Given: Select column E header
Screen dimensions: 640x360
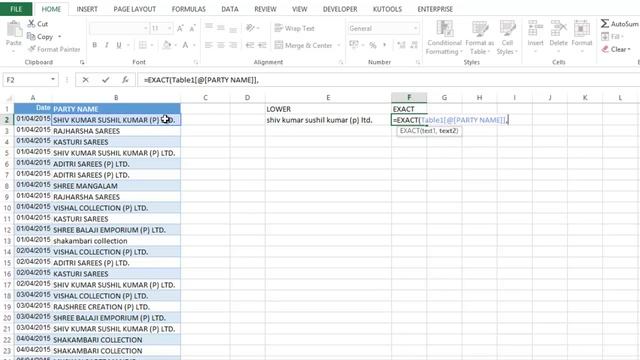Looking at the screenshot, I should 328,98.
